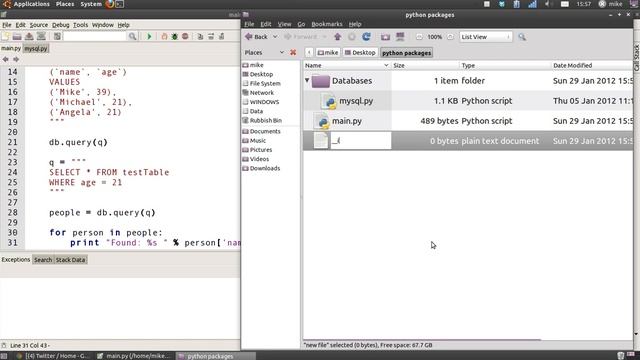Click the python packages path bar button
Image resolution: width=640 pixels, height=360 pixels.
(x=407, y=53)
